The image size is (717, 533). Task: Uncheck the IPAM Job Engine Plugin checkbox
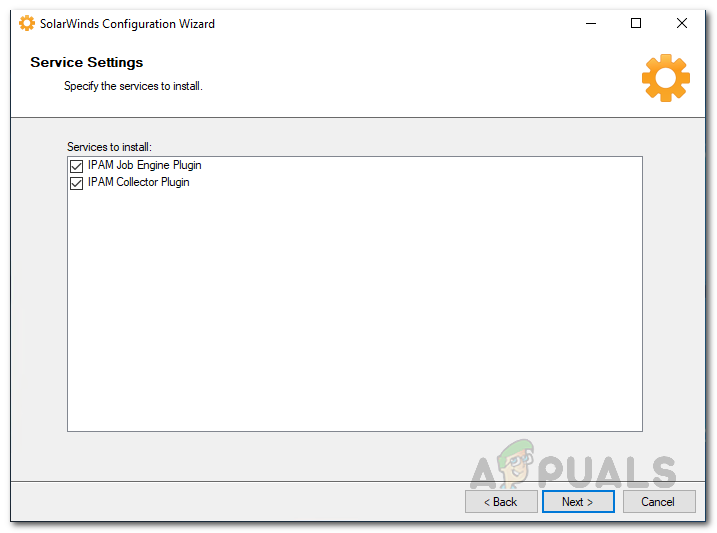click(x=76, y=165)
